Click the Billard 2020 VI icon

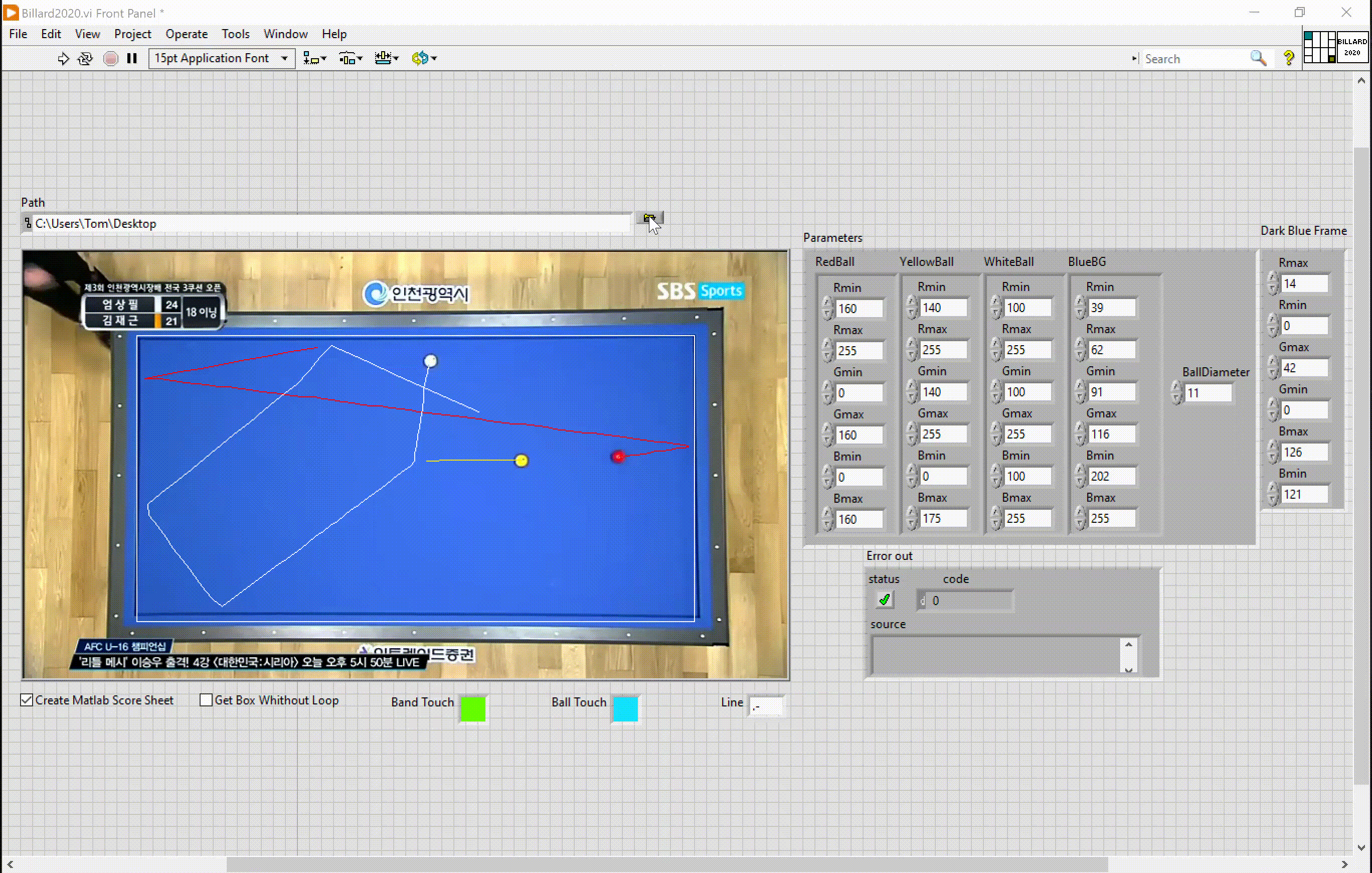(1352, 47)
